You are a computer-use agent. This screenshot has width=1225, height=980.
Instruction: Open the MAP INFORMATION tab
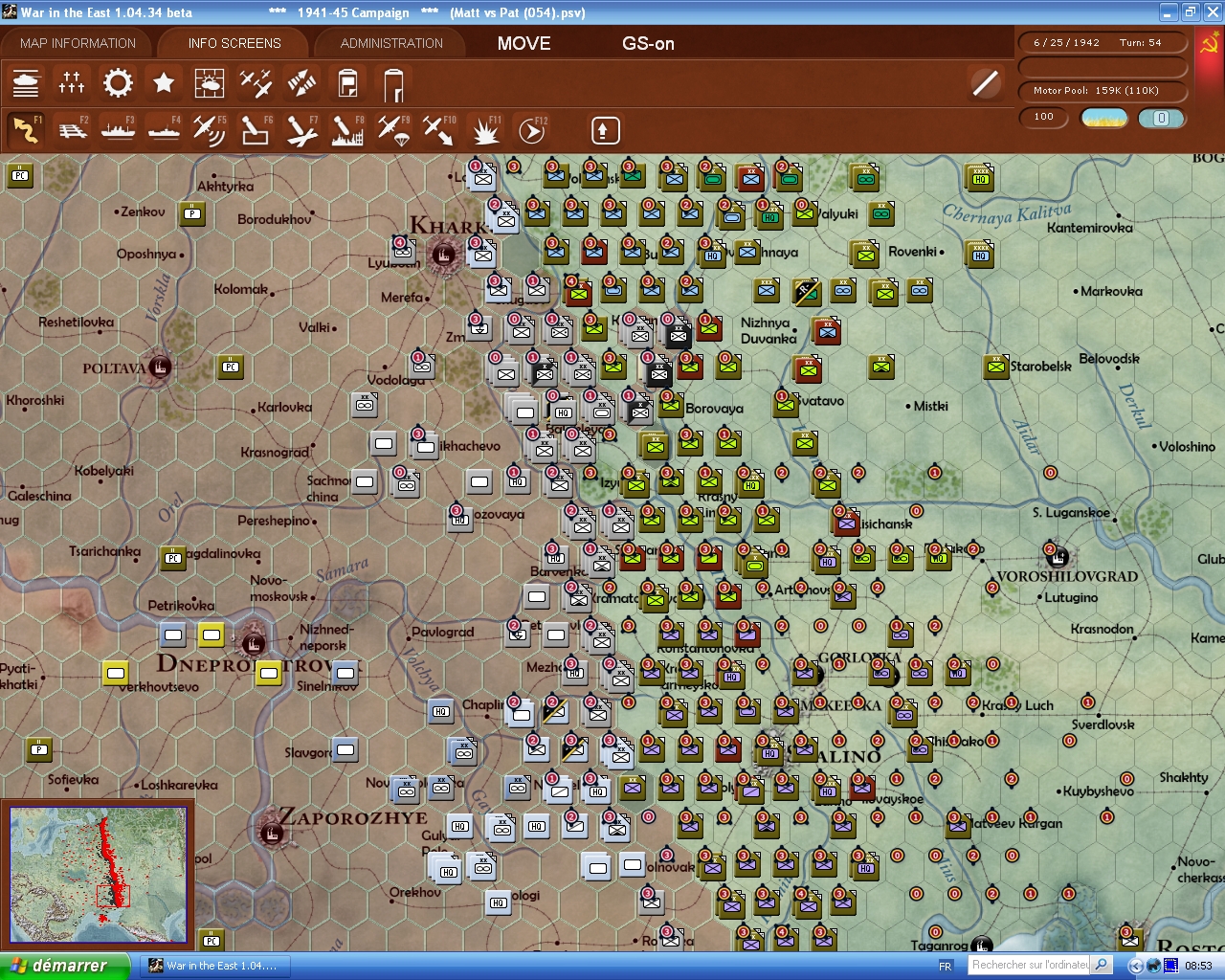pos(78,43)
